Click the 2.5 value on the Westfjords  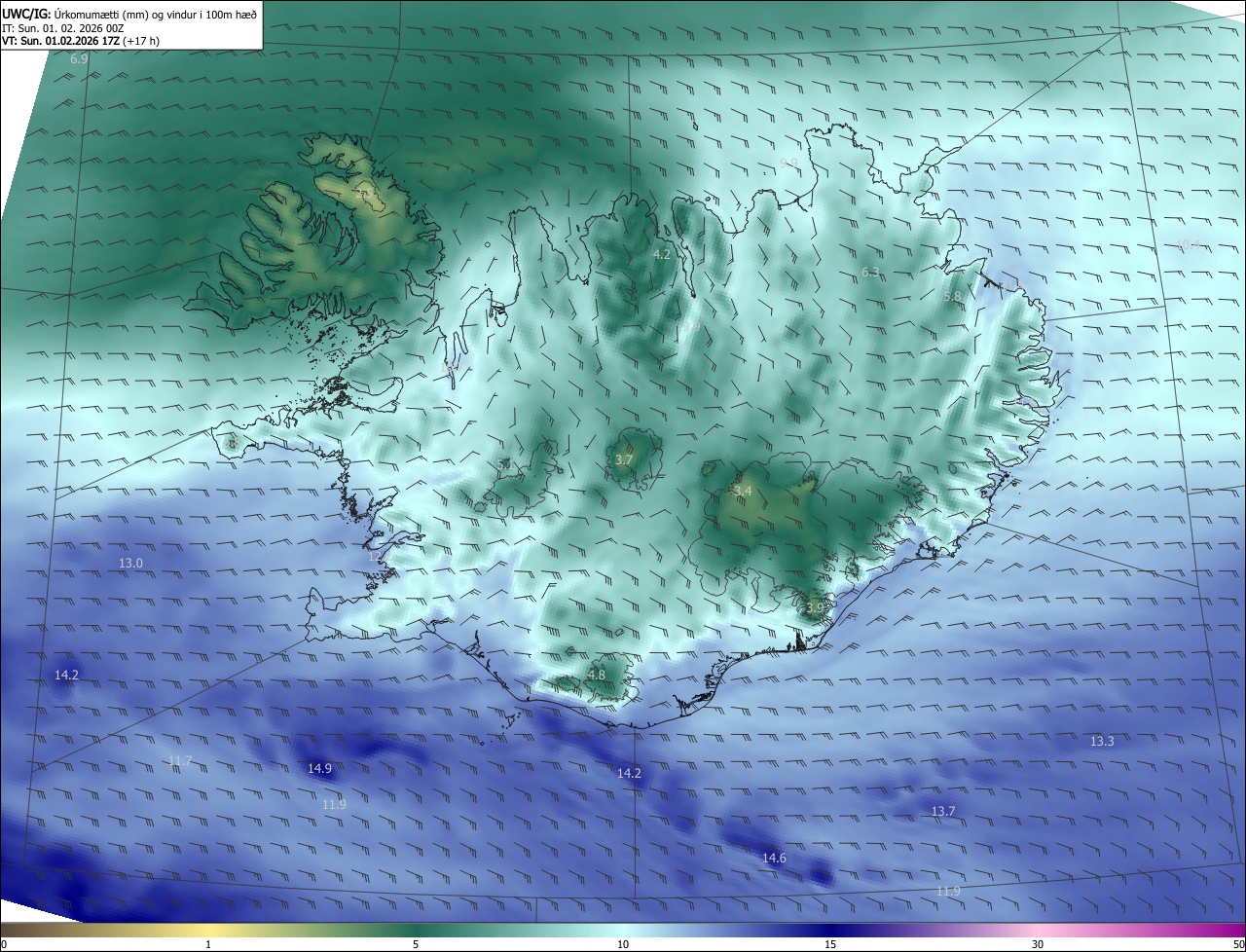pos(364,195)
